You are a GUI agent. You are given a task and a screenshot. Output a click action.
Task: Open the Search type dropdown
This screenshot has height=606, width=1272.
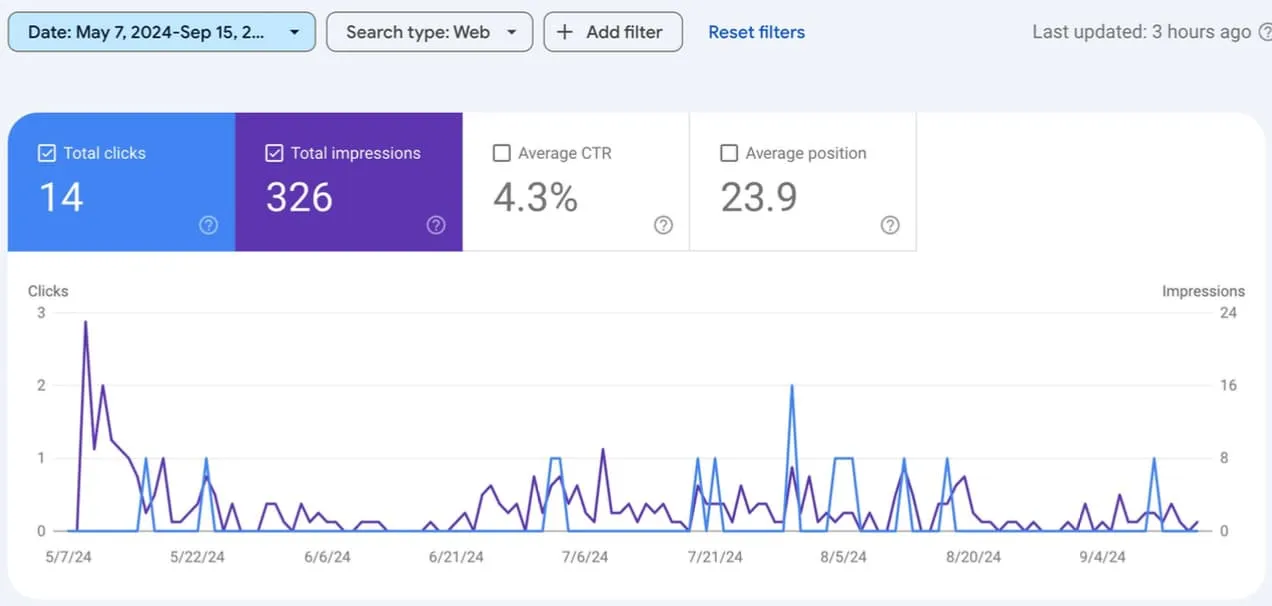pyautogui.click(x=429, y=31)
